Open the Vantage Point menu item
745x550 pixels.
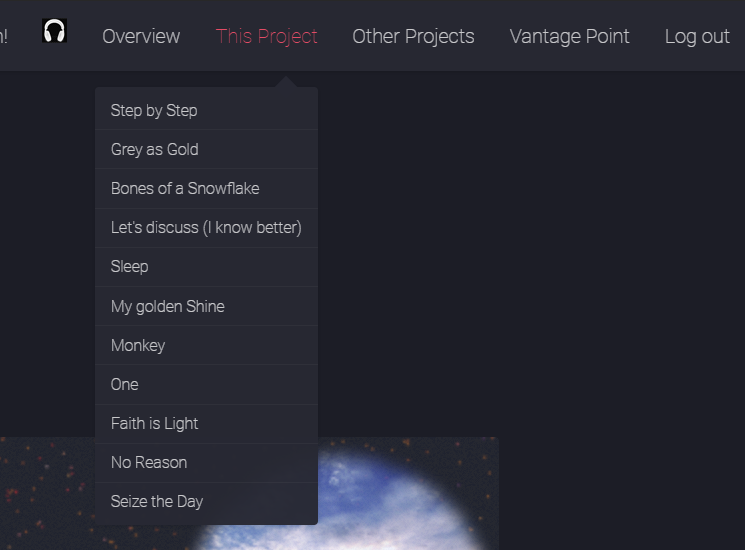569,36
